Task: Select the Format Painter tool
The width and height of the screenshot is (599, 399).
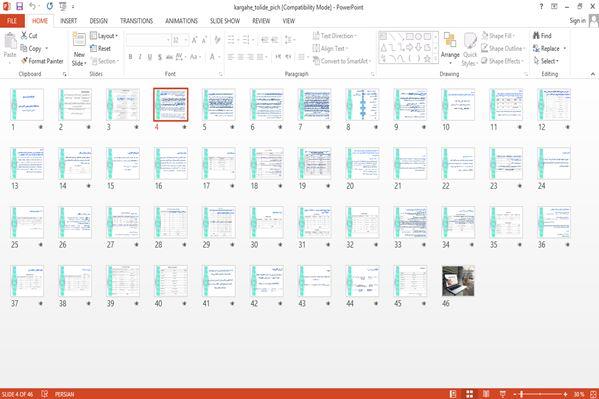Action: click(42, 61)
